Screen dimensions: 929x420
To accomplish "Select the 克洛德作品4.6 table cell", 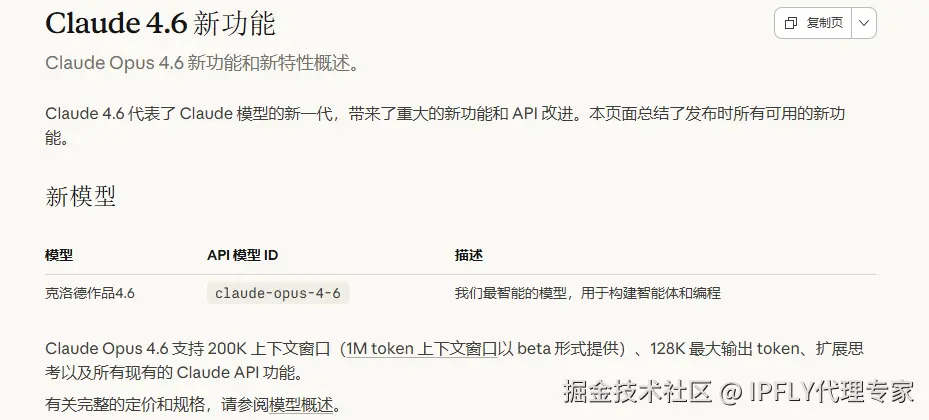I will (90, 293).
